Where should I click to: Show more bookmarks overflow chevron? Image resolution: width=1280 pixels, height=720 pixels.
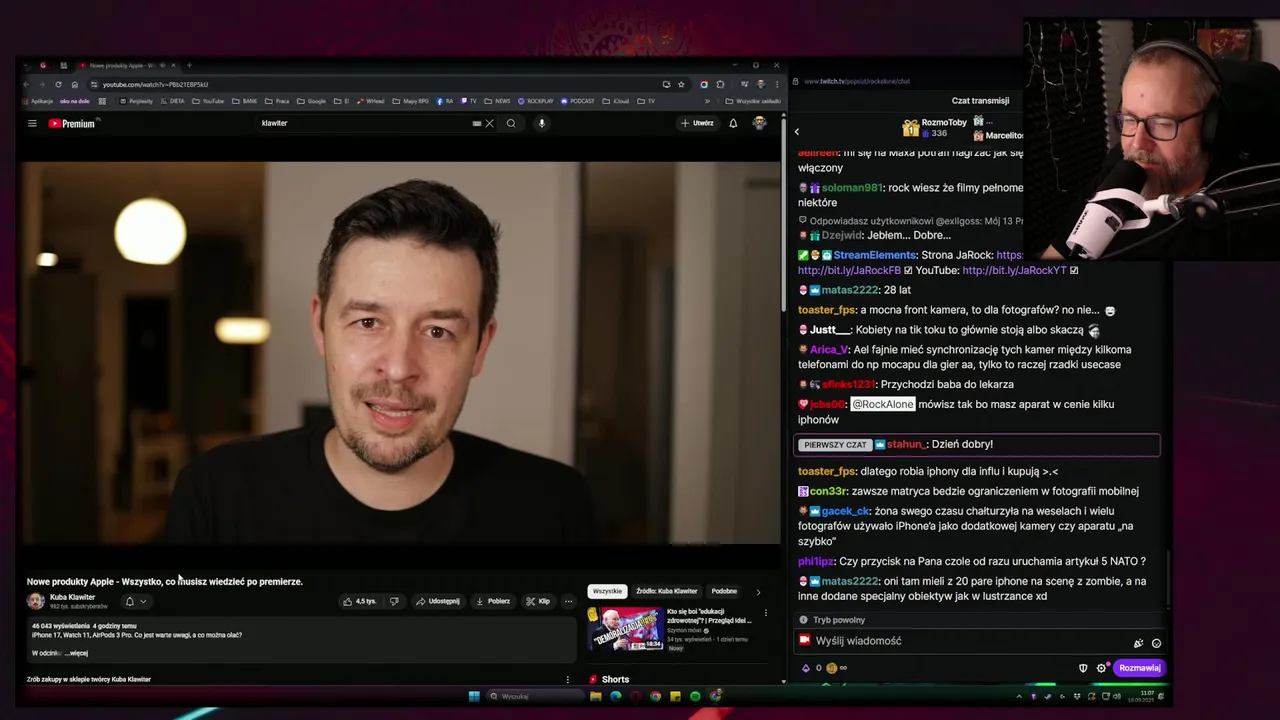707,101
